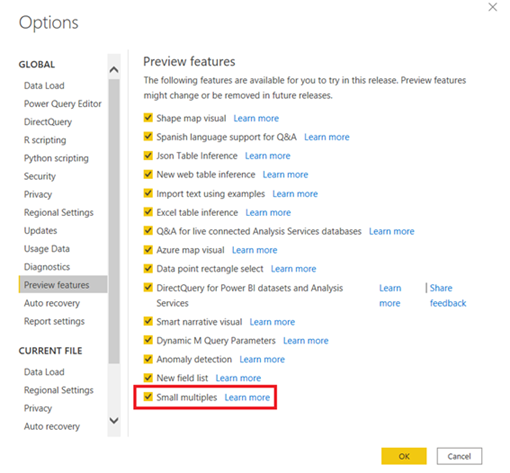510x473 pixels.
Task: Toggle Dynamic M Query Parameters checkbox
Action: (x=148, y=340)
